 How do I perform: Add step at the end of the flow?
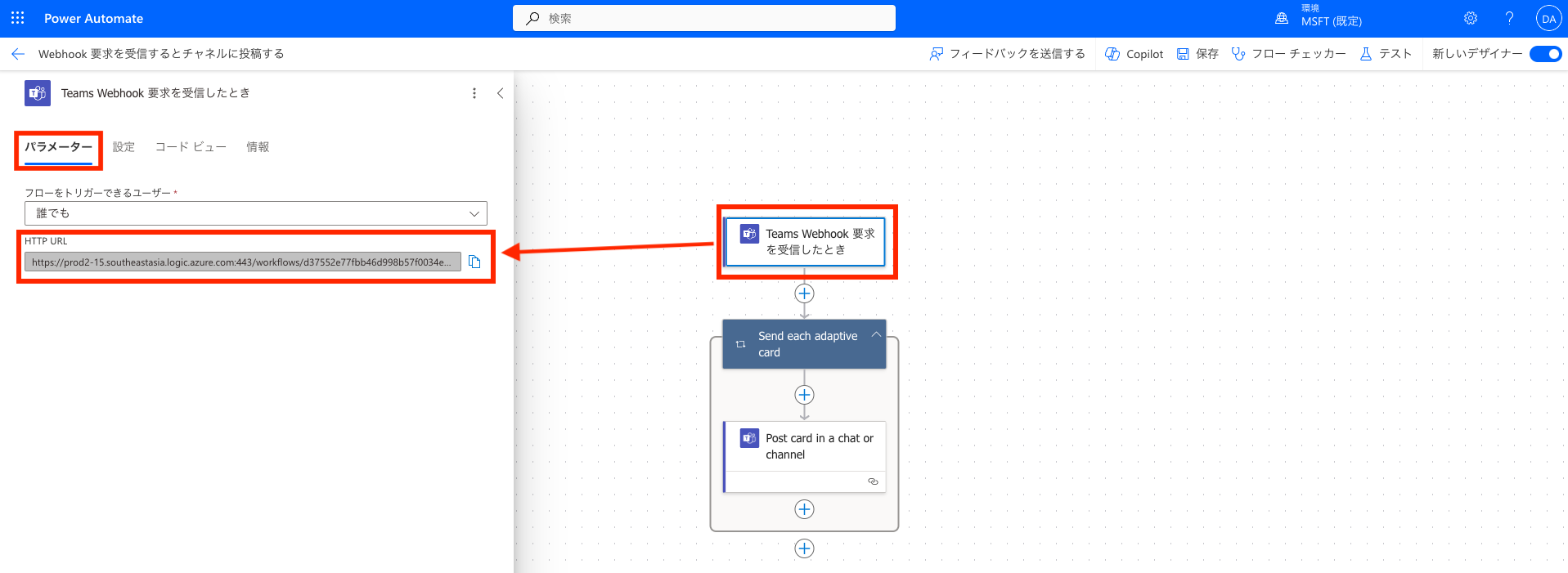click(805, 548)
